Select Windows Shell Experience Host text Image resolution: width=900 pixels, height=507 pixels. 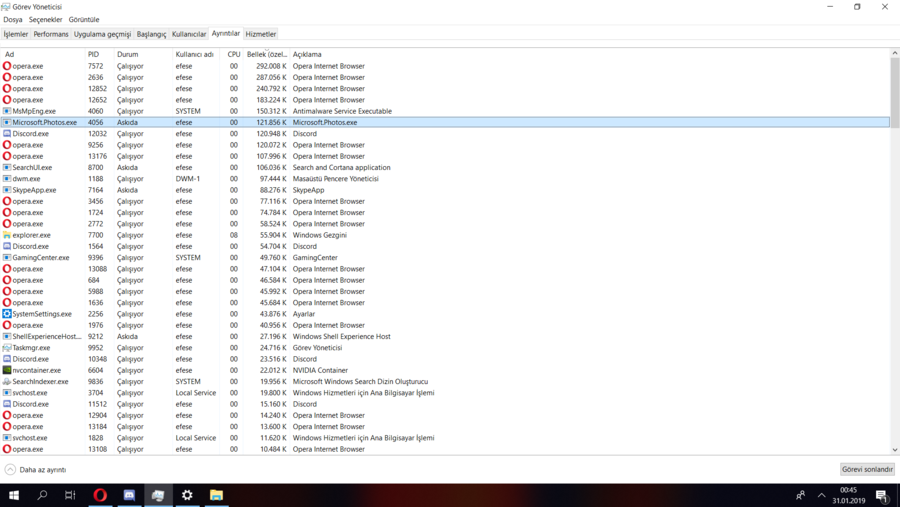pyautogui.click(x=341, y=336)
